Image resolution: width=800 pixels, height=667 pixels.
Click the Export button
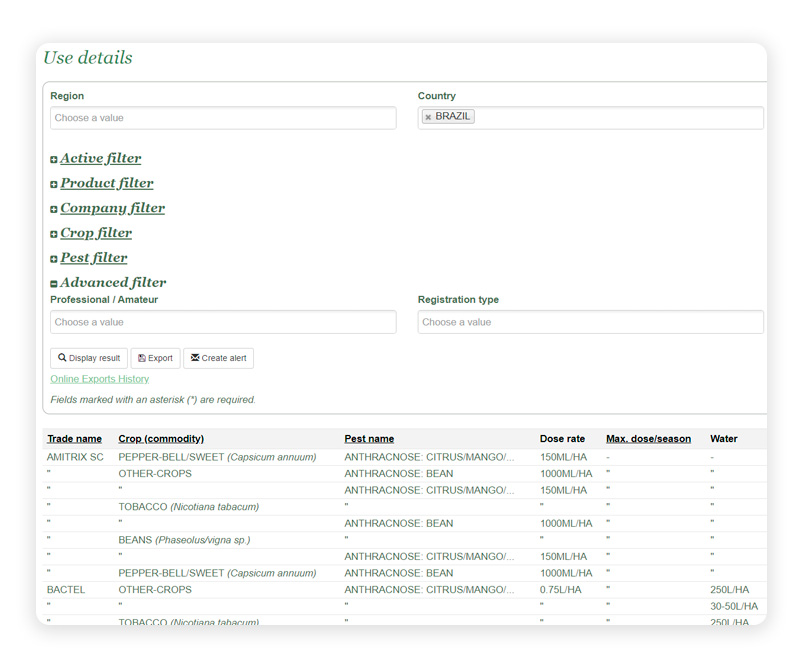coord(156,358)
